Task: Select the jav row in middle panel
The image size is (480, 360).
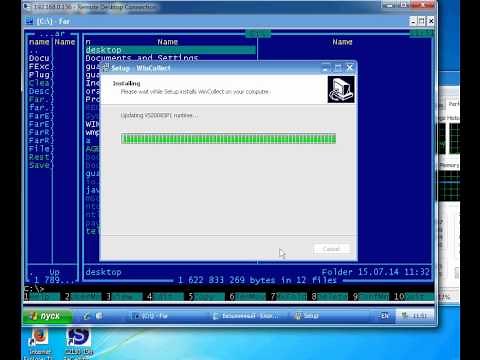Action: (x=92, y=190)
